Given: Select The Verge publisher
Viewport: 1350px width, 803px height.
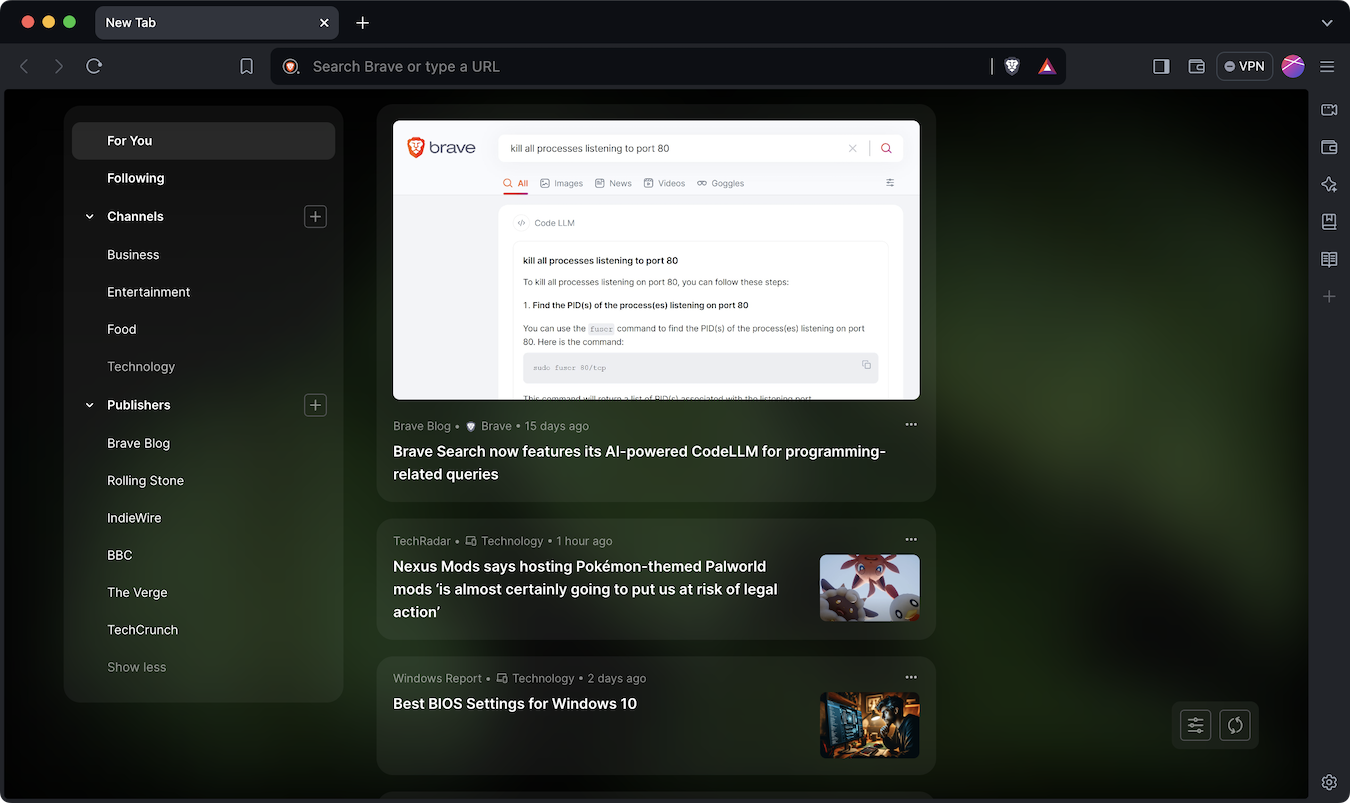Looking at the screenshot, I should 137,593.
